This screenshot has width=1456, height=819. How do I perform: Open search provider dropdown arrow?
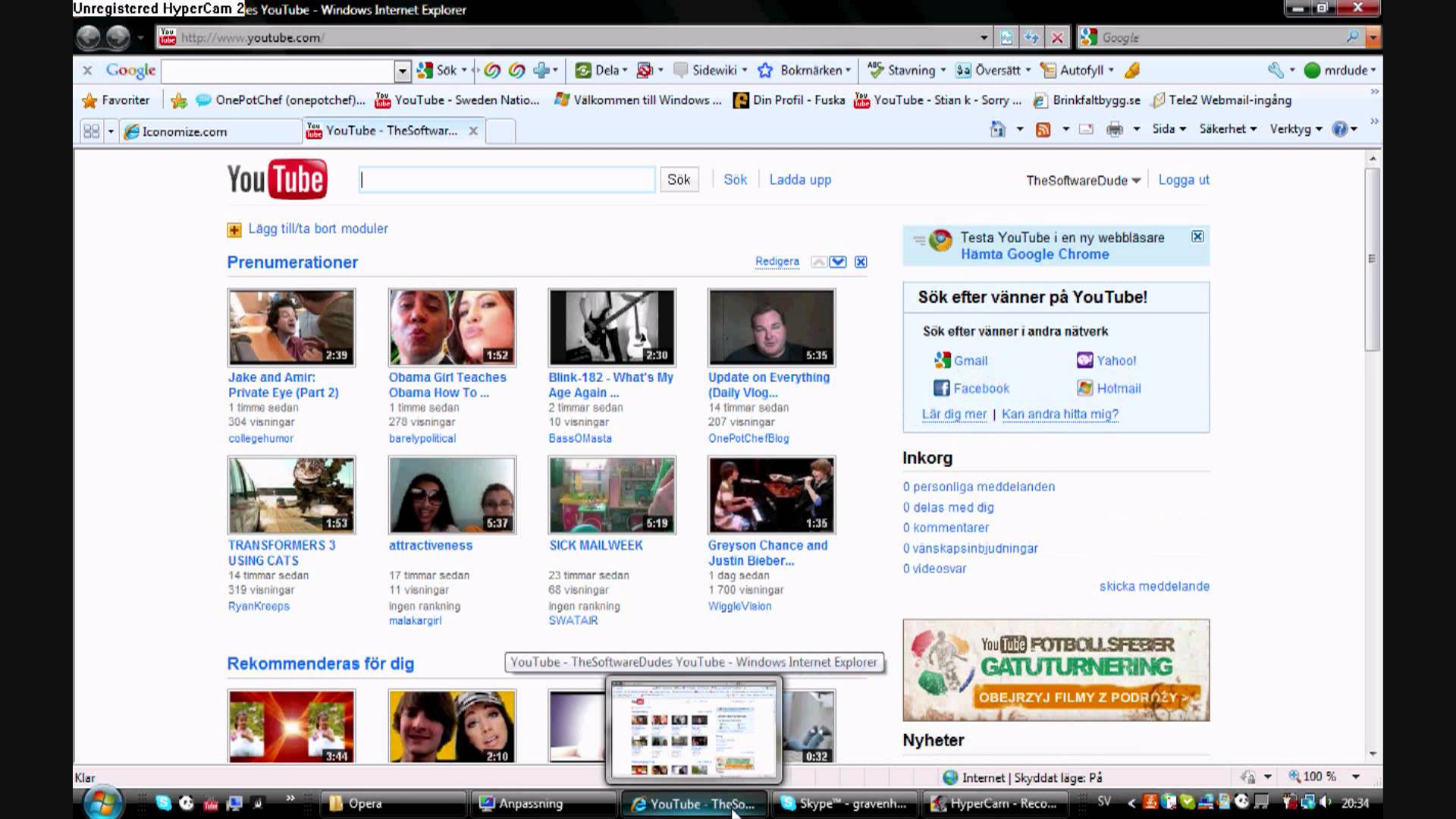click(x=1373, y=37)
